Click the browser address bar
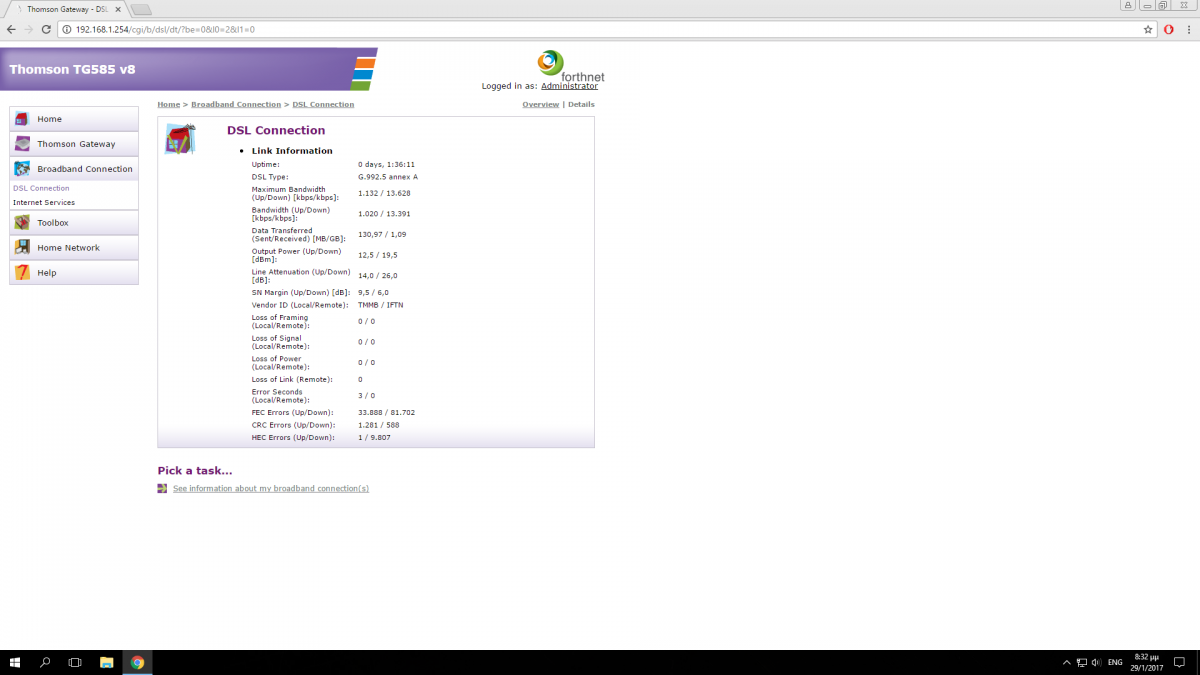This screenshot has height=675, width=1200. coord(600,29)
